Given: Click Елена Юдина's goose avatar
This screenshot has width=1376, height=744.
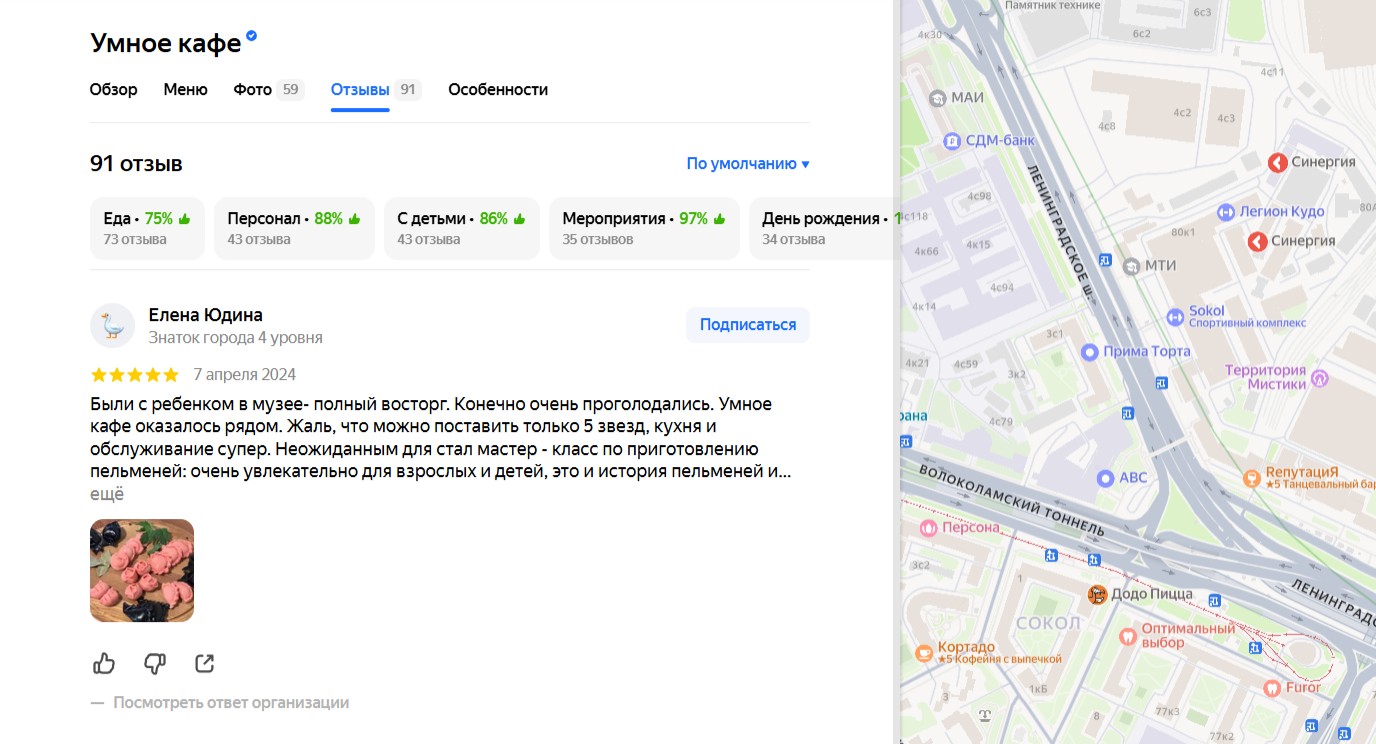Looking at the screenshot, I should [x=112, y=325].
